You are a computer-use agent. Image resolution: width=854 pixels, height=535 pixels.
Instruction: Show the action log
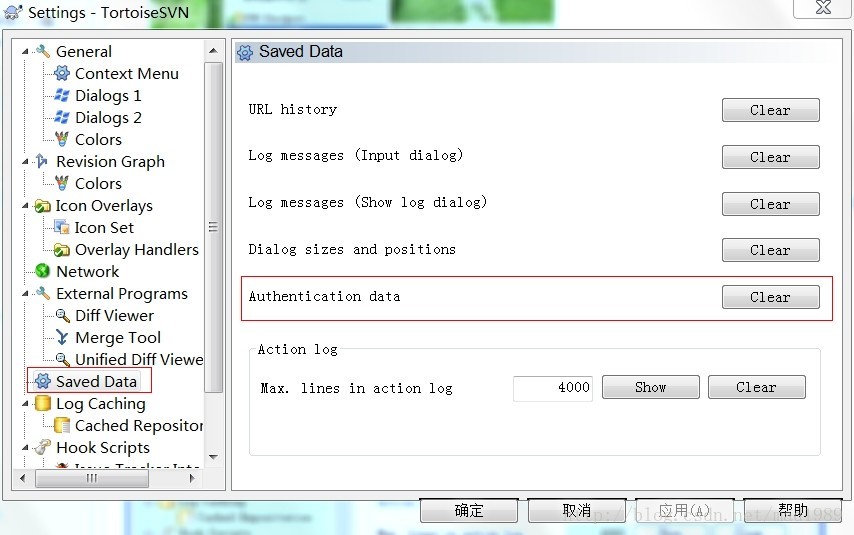(651, 387)
